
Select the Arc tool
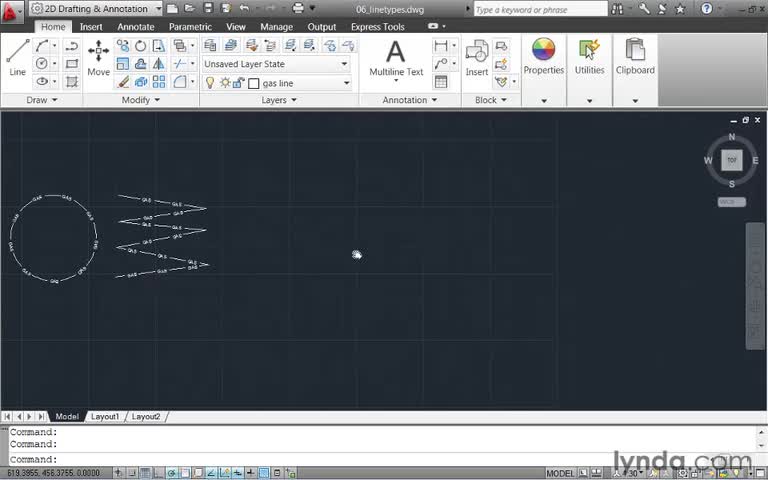click(42, 46)
